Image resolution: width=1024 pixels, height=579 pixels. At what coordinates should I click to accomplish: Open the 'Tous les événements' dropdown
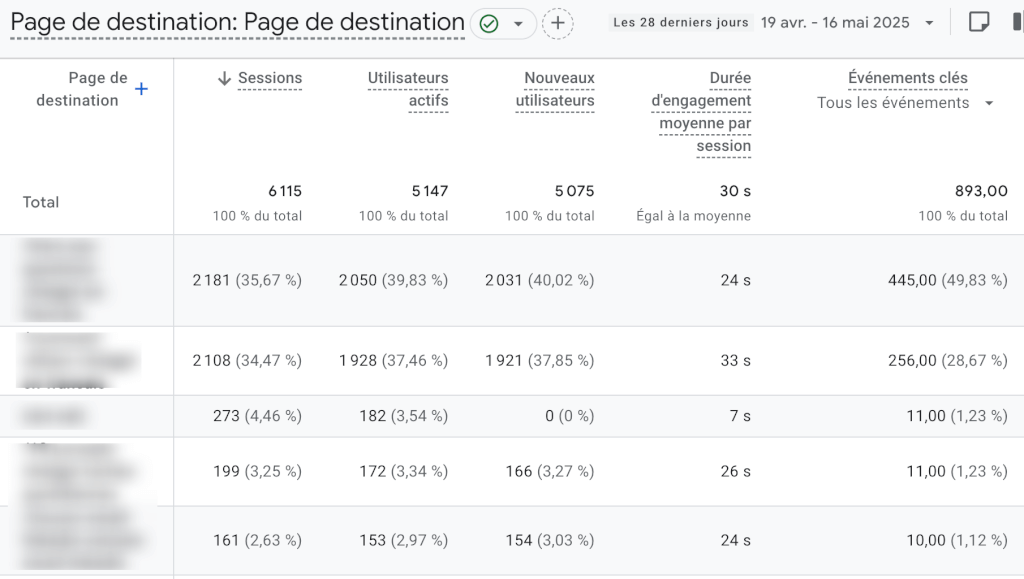pos(905,103)
